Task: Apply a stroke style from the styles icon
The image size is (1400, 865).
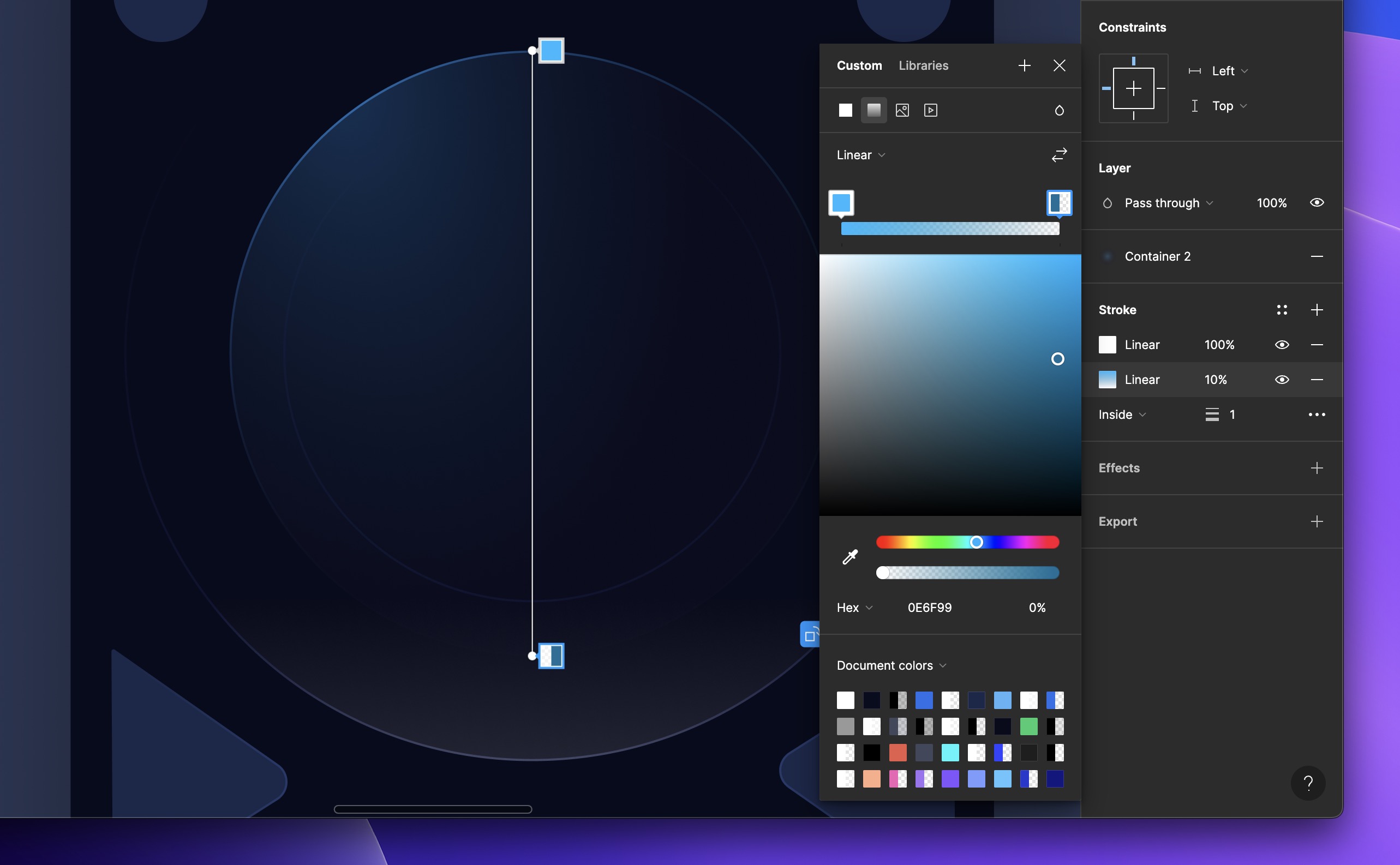Action: click(1282, 309)
